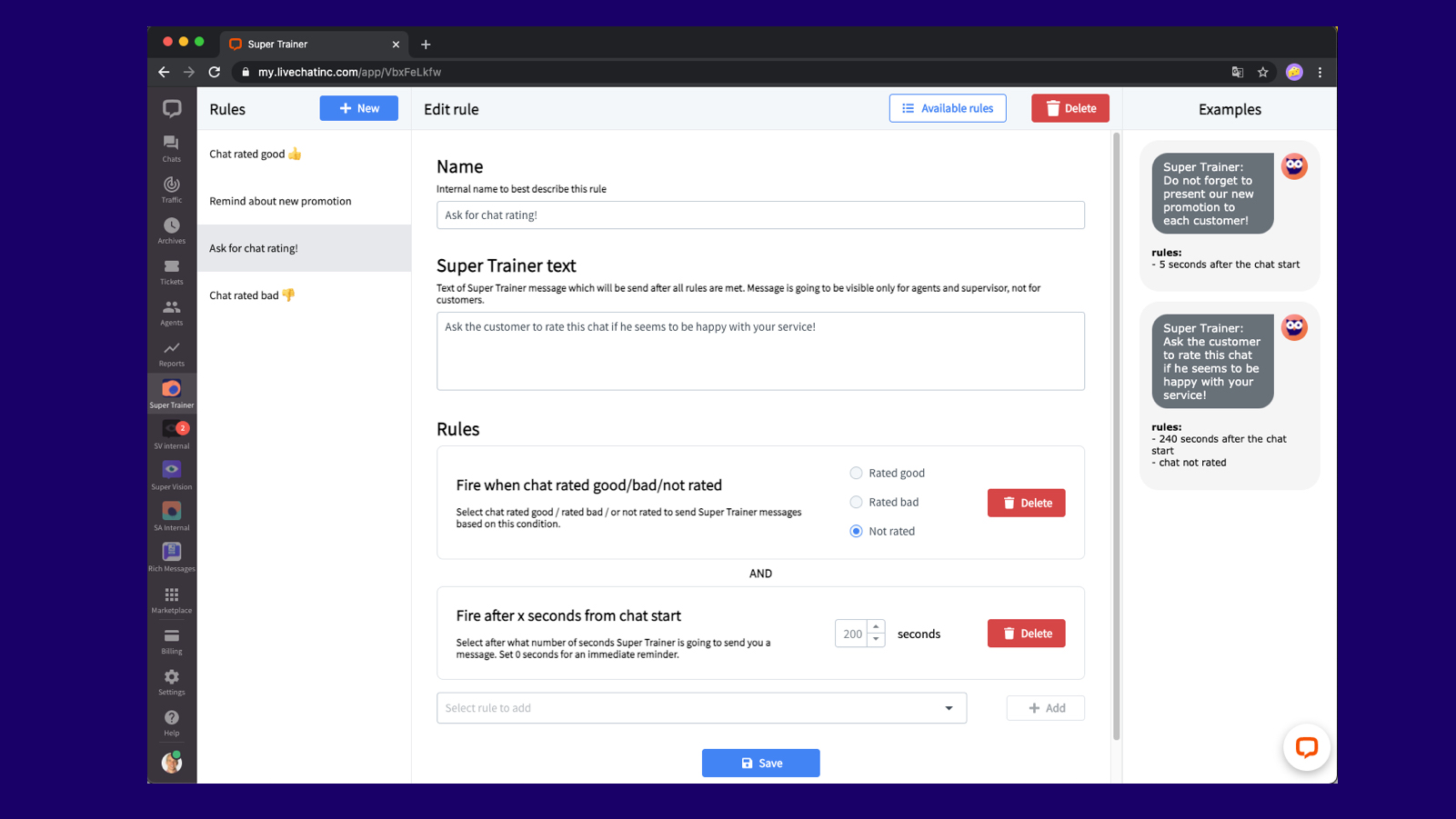Open a new browser tab
Image resolution: width=1456 pixels, height=819 pixels.
pyautogui.click(x=426, y=44)
